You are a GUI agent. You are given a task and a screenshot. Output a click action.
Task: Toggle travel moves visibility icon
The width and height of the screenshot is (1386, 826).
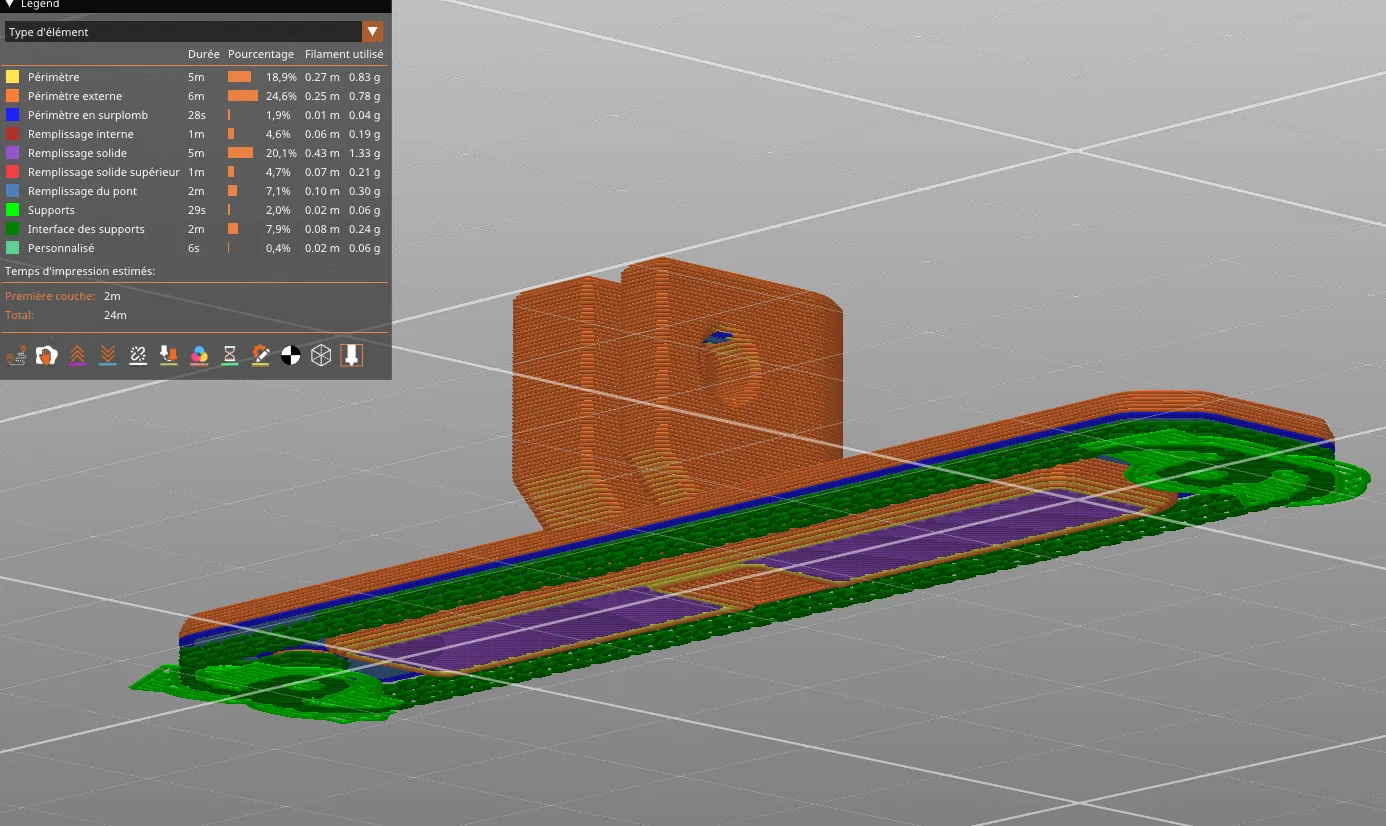(x=16, y=355)
